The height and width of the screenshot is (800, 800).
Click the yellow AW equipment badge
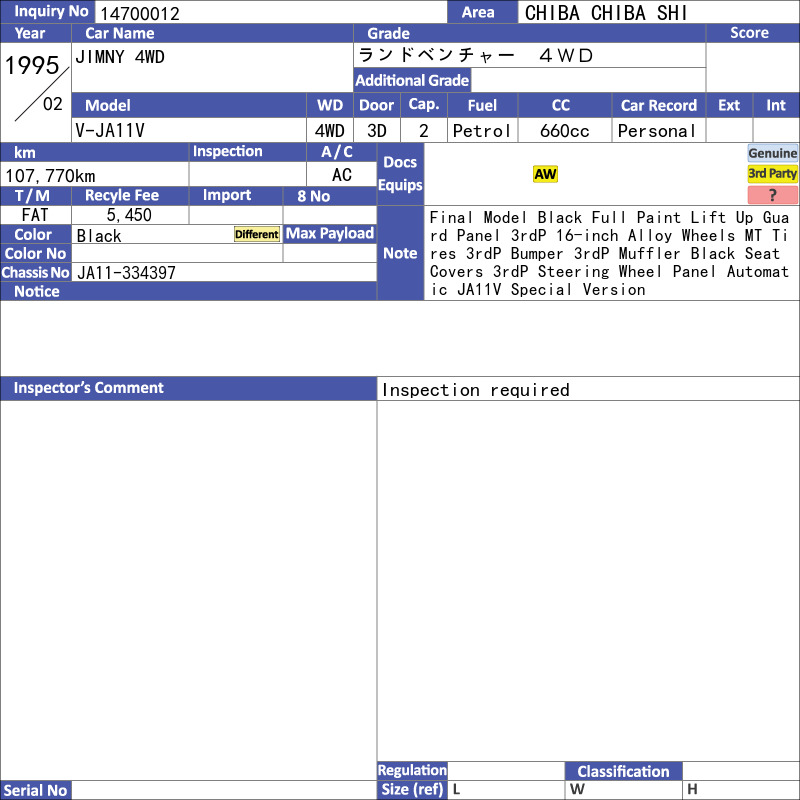(x=545, y=174)
